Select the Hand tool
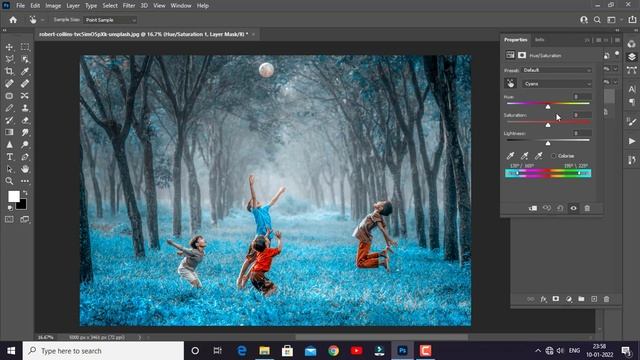This screenshot has height=360, width=640. click(25, 169)
